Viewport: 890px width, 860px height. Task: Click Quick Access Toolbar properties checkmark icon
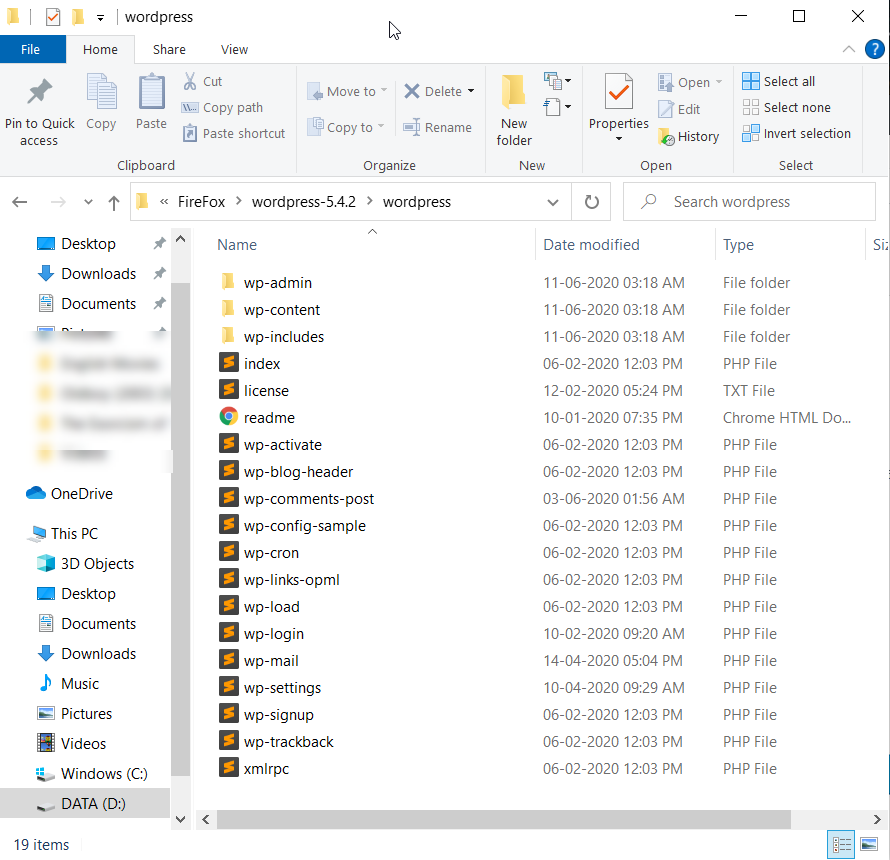pyautogui.click(x=53, y=17)
